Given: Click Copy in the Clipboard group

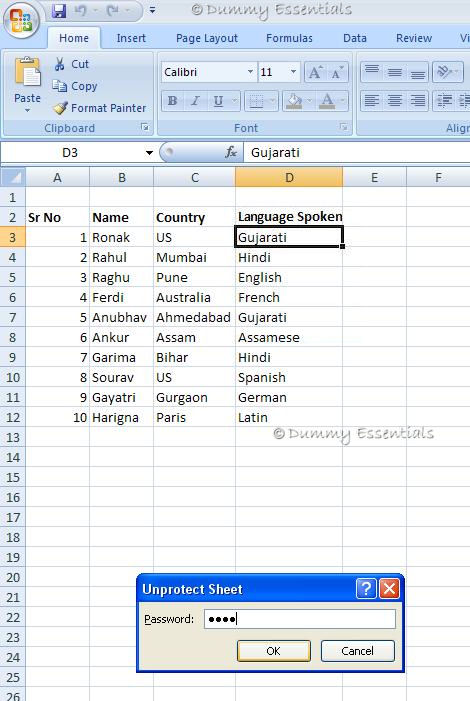Looking at the screenshot, I should click(x=75, y=86).
